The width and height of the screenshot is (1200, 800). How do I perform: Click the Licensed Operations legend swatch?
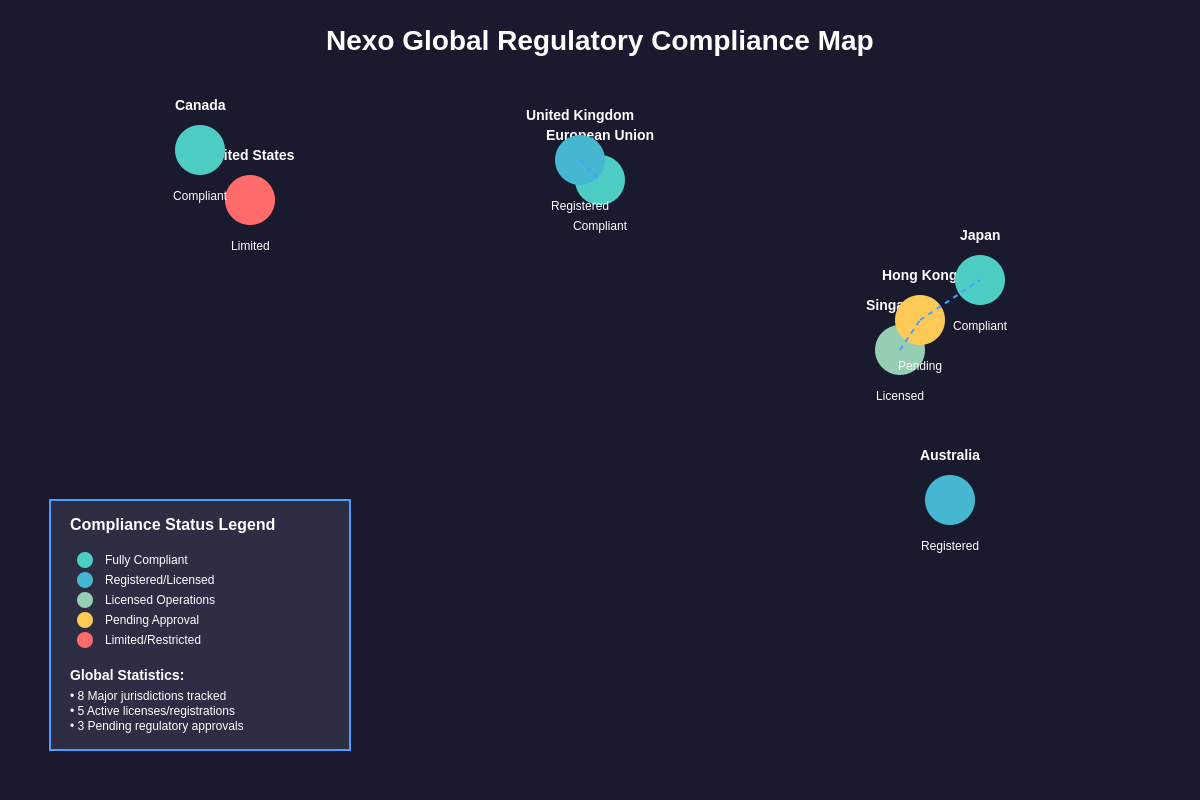pos(85,600)
